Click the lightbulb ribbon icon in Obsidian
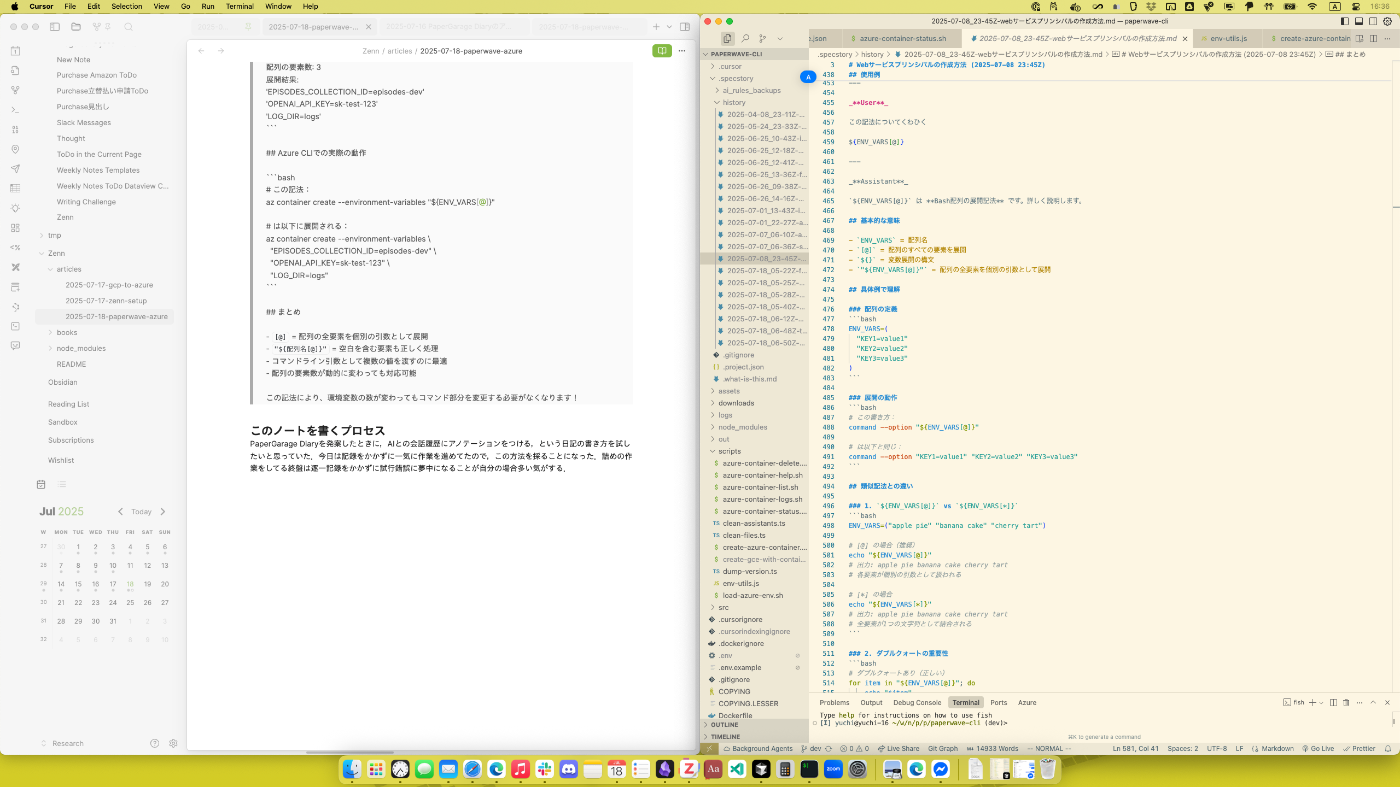 tap(15, 208)
